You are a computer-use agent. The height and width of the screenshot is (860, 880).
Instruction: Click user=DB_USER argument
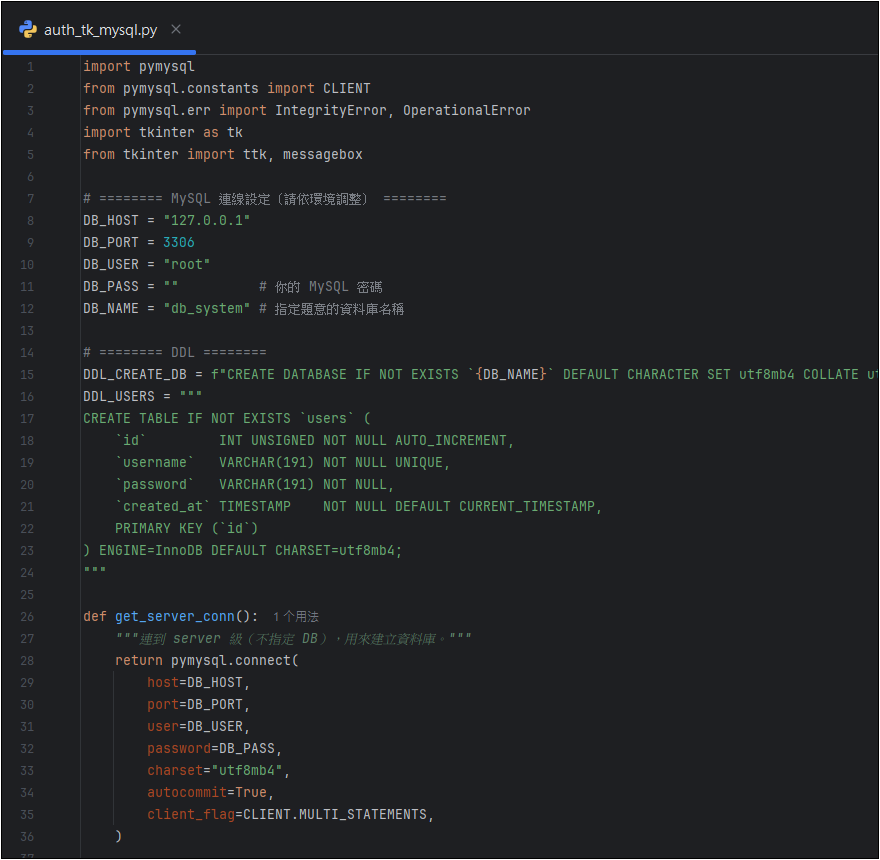click(x=195, y=727)
